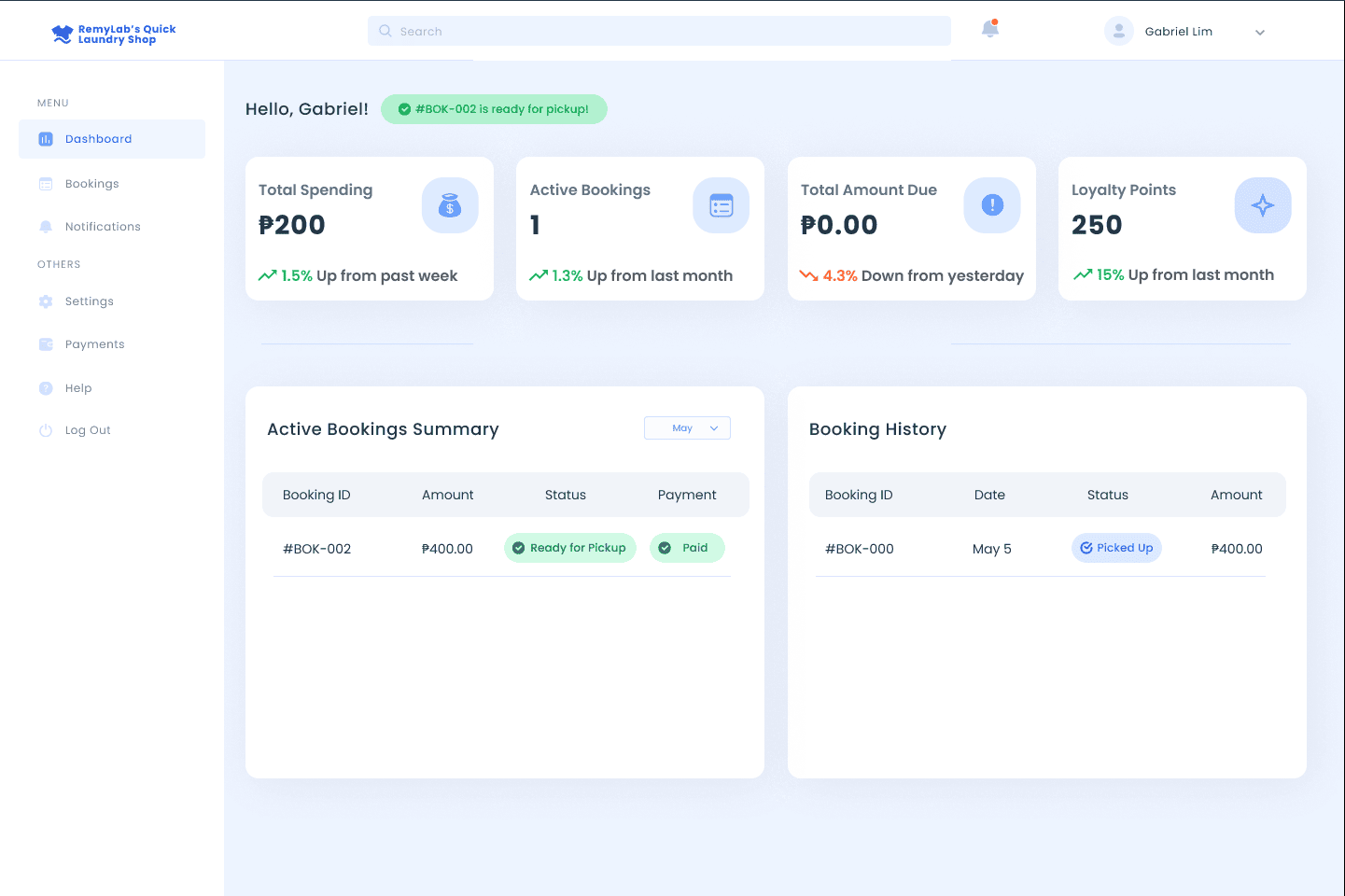Click the magnifier icon in search bar
1345x896 pixels.
pos(385,31)
